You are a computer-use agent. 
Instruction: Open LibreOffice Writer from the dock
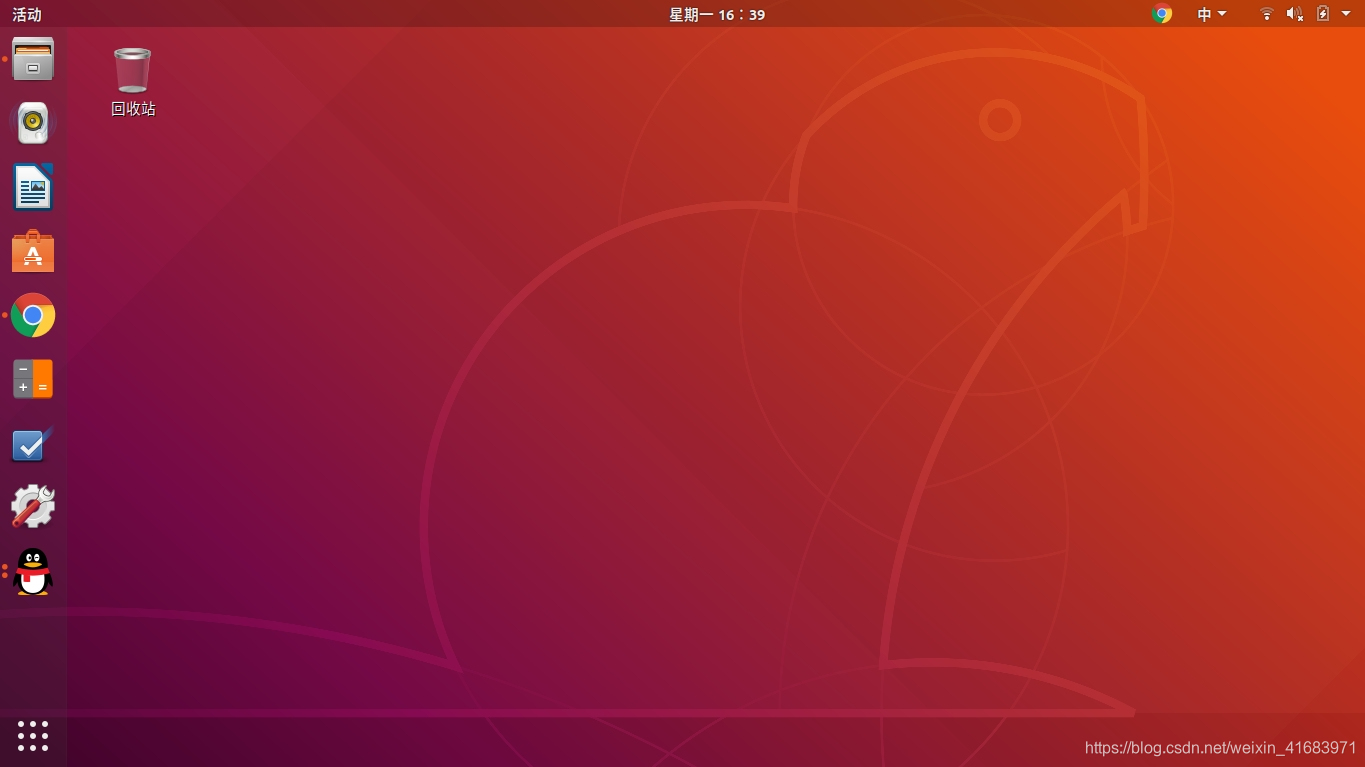click(33, 187)
